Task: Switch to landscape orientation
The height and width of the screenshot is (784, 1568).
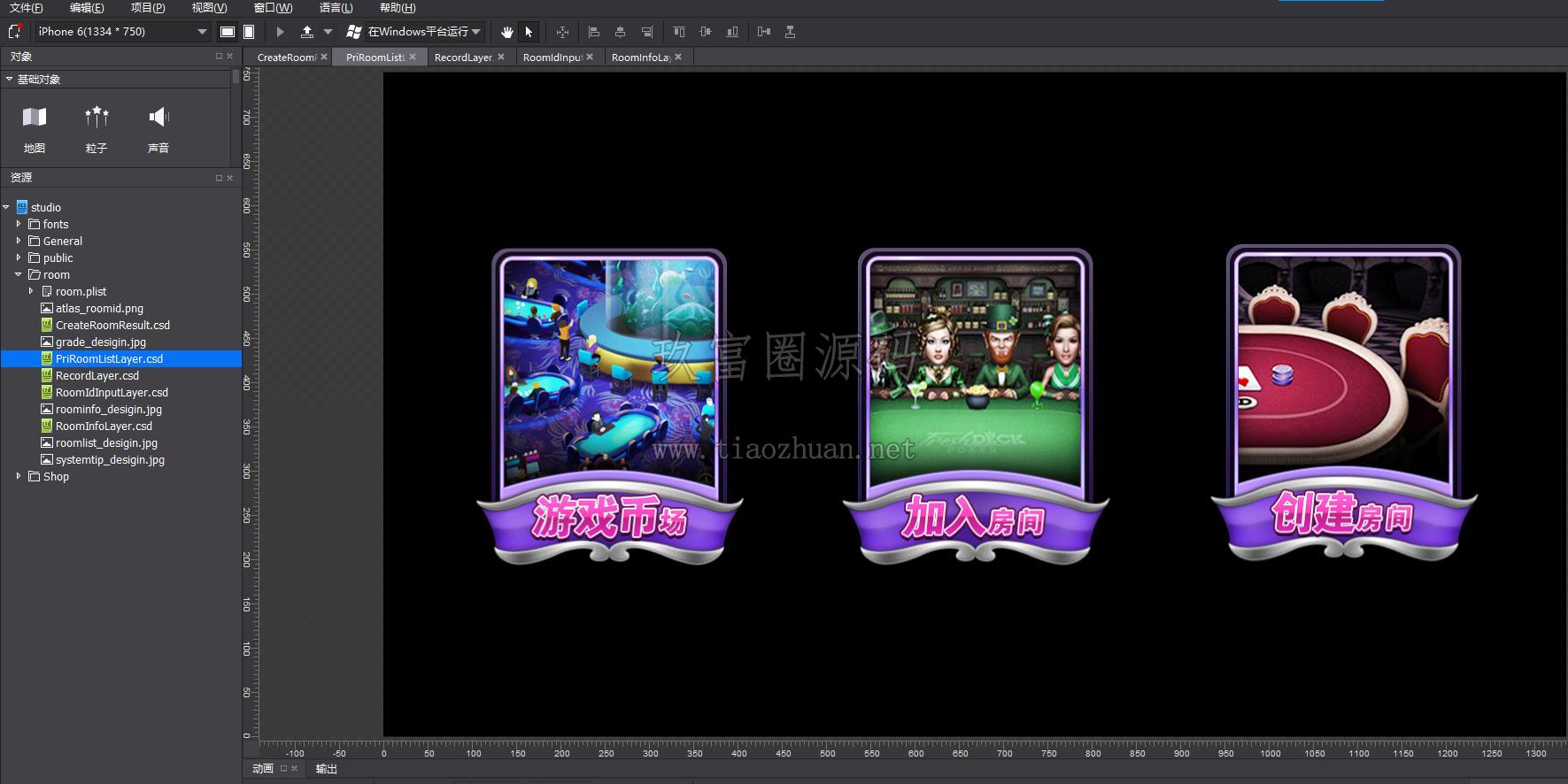Action: [x=228, y=32]
